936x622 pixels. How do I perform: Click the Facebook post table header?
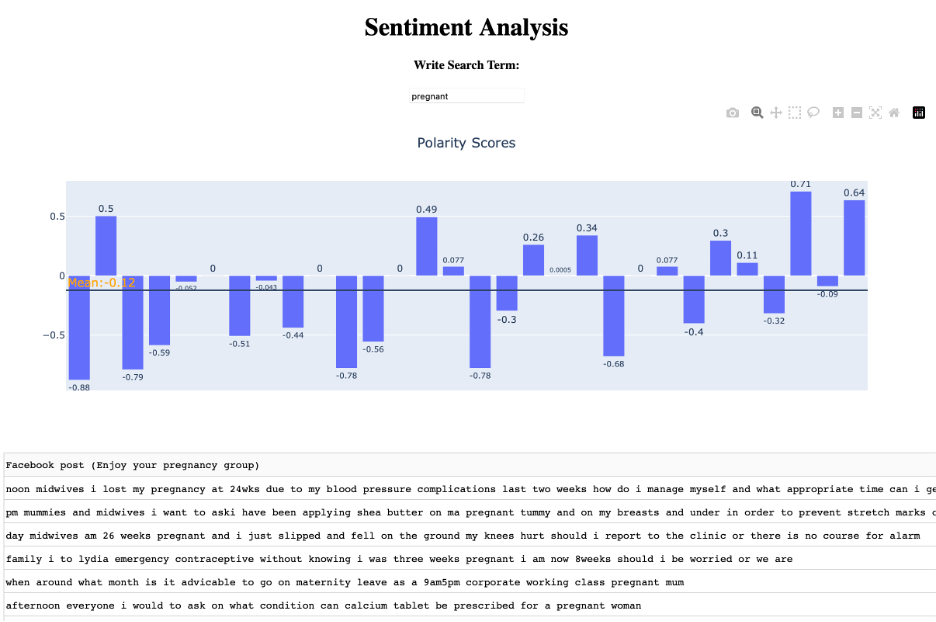coord(133,465)
